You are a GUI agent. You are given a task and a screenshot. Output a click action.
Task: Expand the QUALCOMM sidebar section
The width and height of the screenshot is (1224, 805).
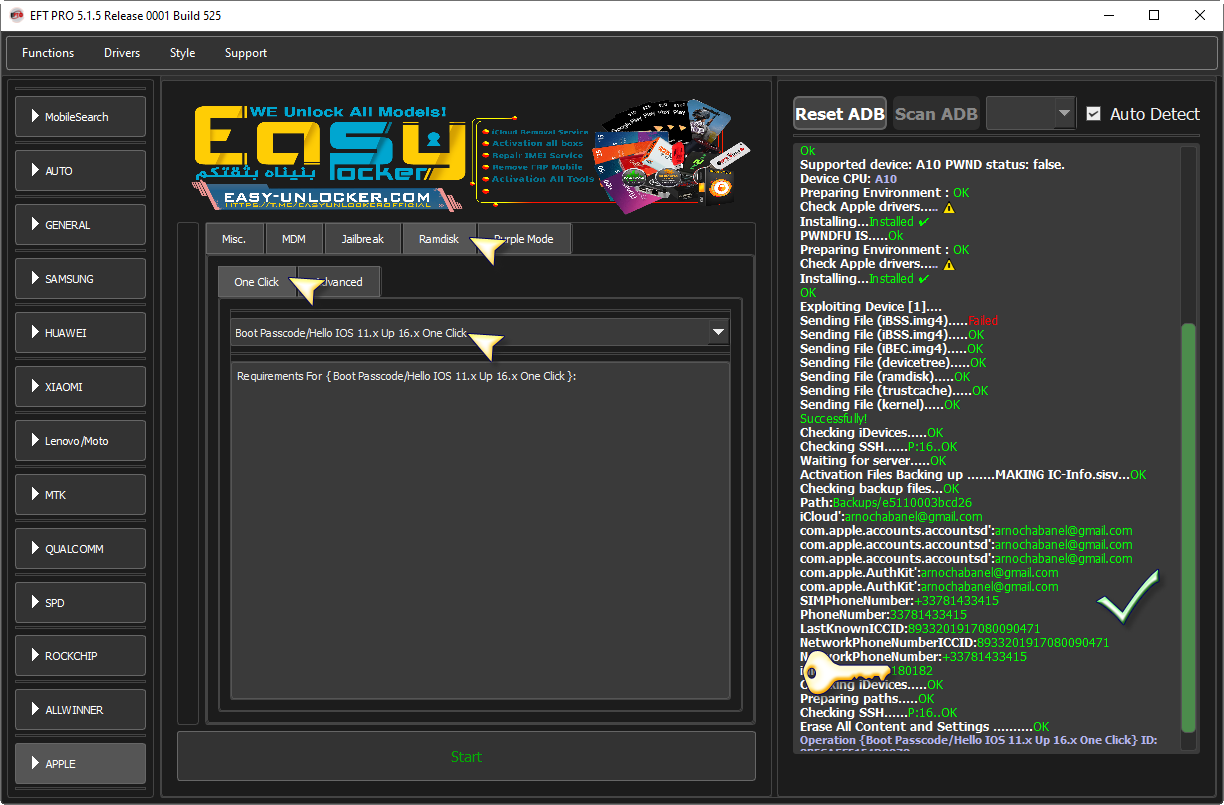(x=81, y=549)
